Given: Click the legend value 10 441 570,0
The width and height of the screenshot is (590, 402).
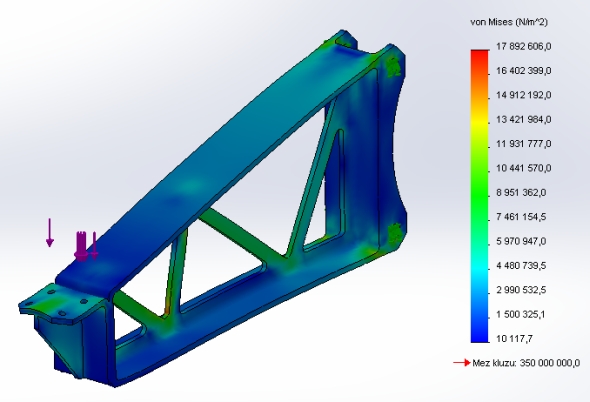Looking at the screenshot, I should point(524,168).
